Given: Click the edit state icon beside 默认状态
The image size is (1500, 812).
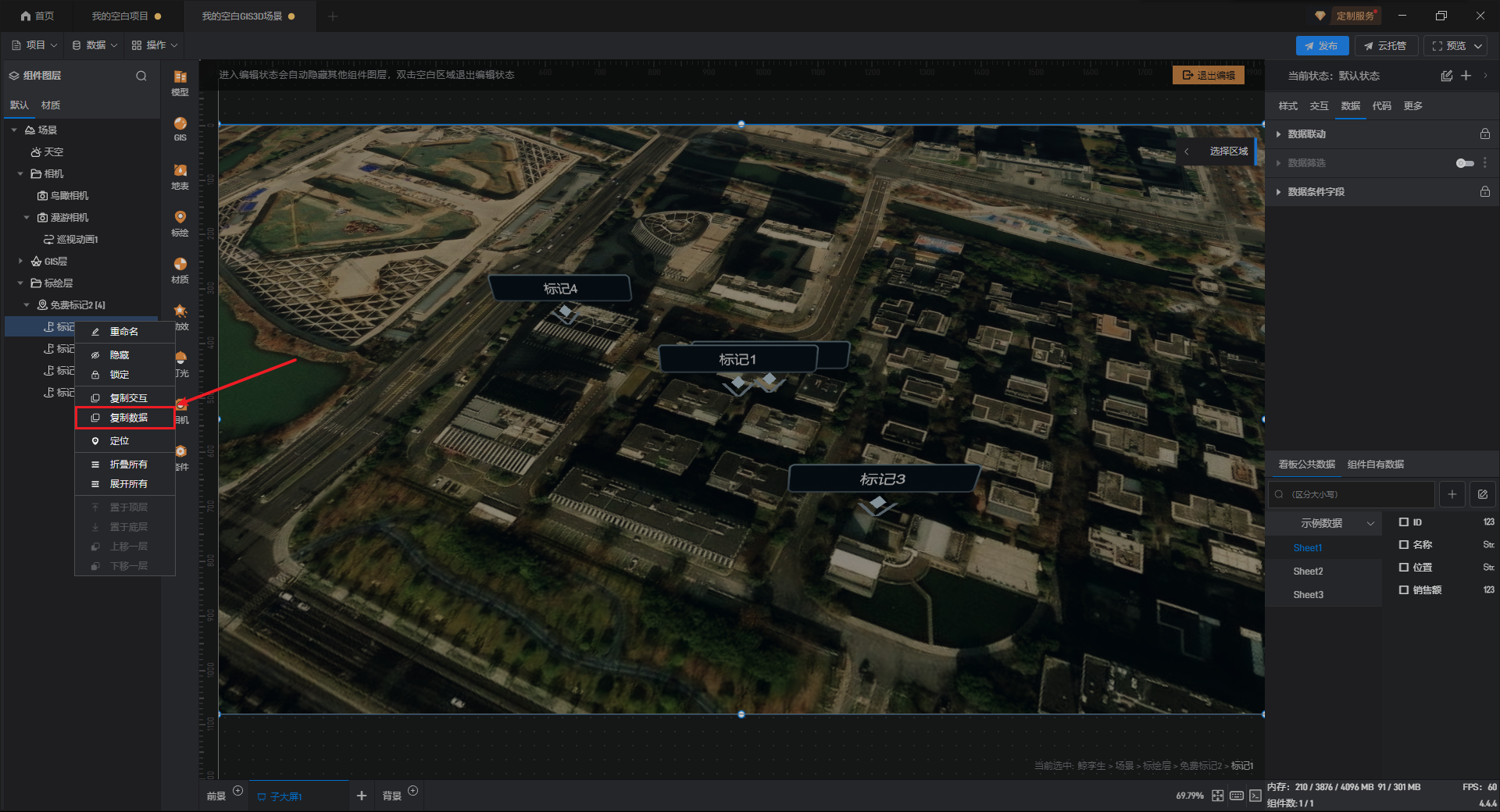Looking at the screenshot, I should [x=1447, y=76].
